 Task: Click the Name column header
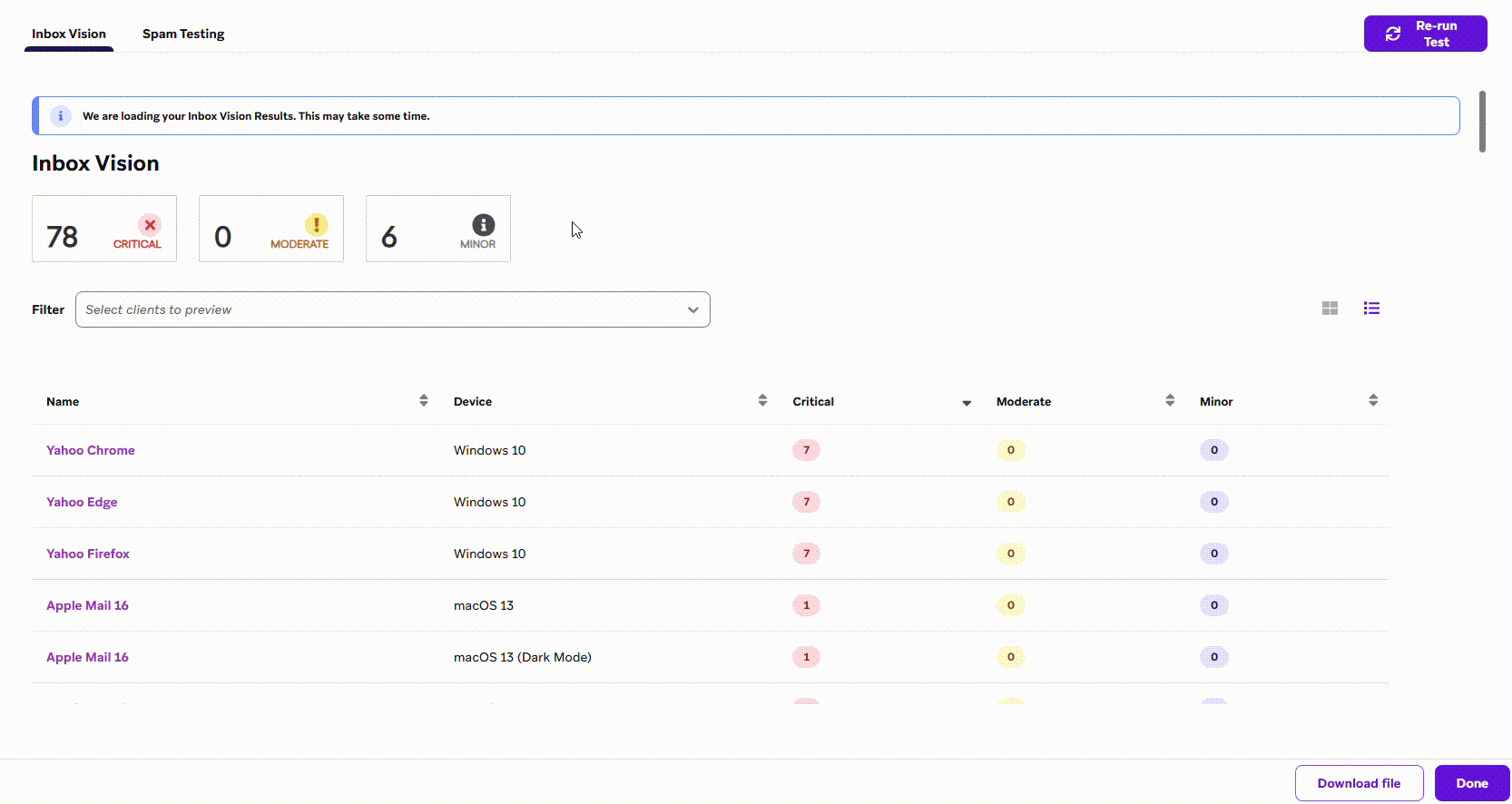point(63,401)
